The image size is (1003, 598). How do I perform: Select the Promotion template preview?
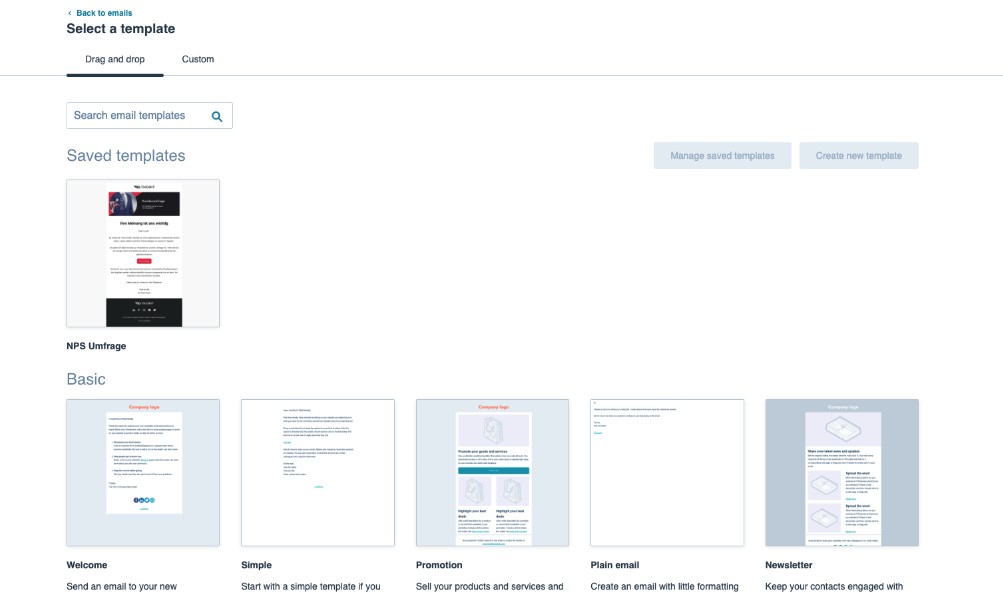pyautogui.click(x=492, y=472)
